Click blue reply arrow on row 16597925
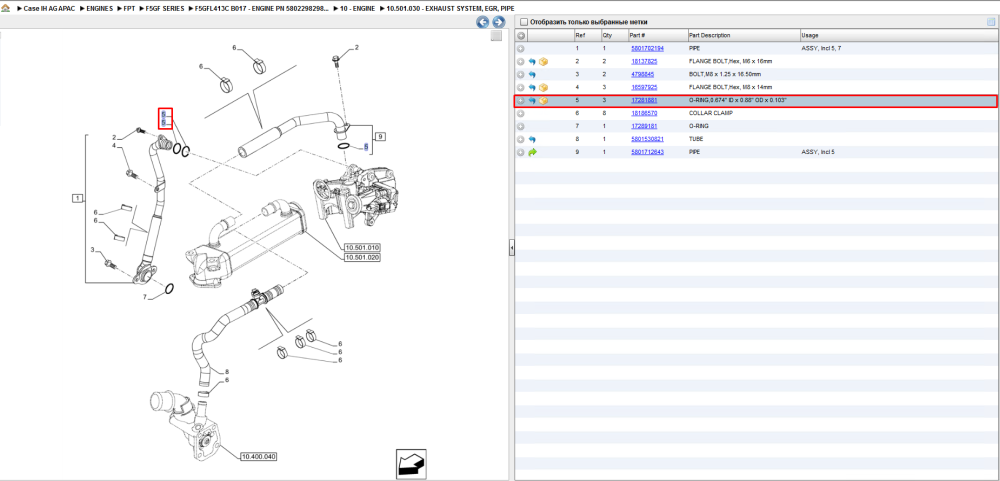Image resolution: width=1000 pixels, height=481 pixels. pos(533,87)
